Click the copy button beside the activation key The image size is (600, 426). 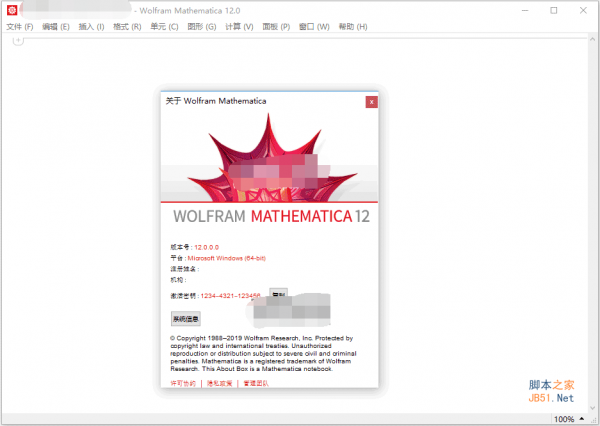(x=278, y=293)
